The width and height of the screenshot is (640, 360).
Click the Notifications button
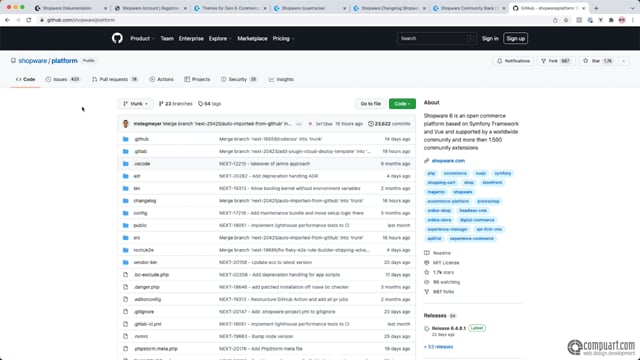pos(513,61)
